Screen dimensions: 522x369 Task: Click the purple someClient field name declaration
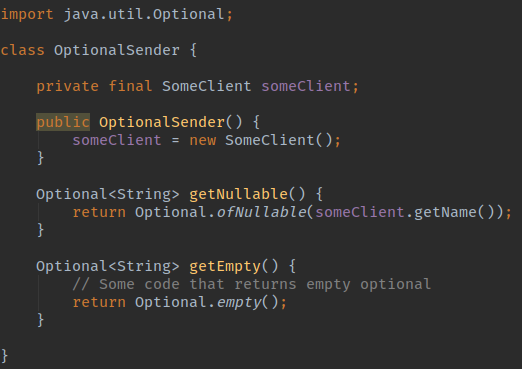point(306,86)
